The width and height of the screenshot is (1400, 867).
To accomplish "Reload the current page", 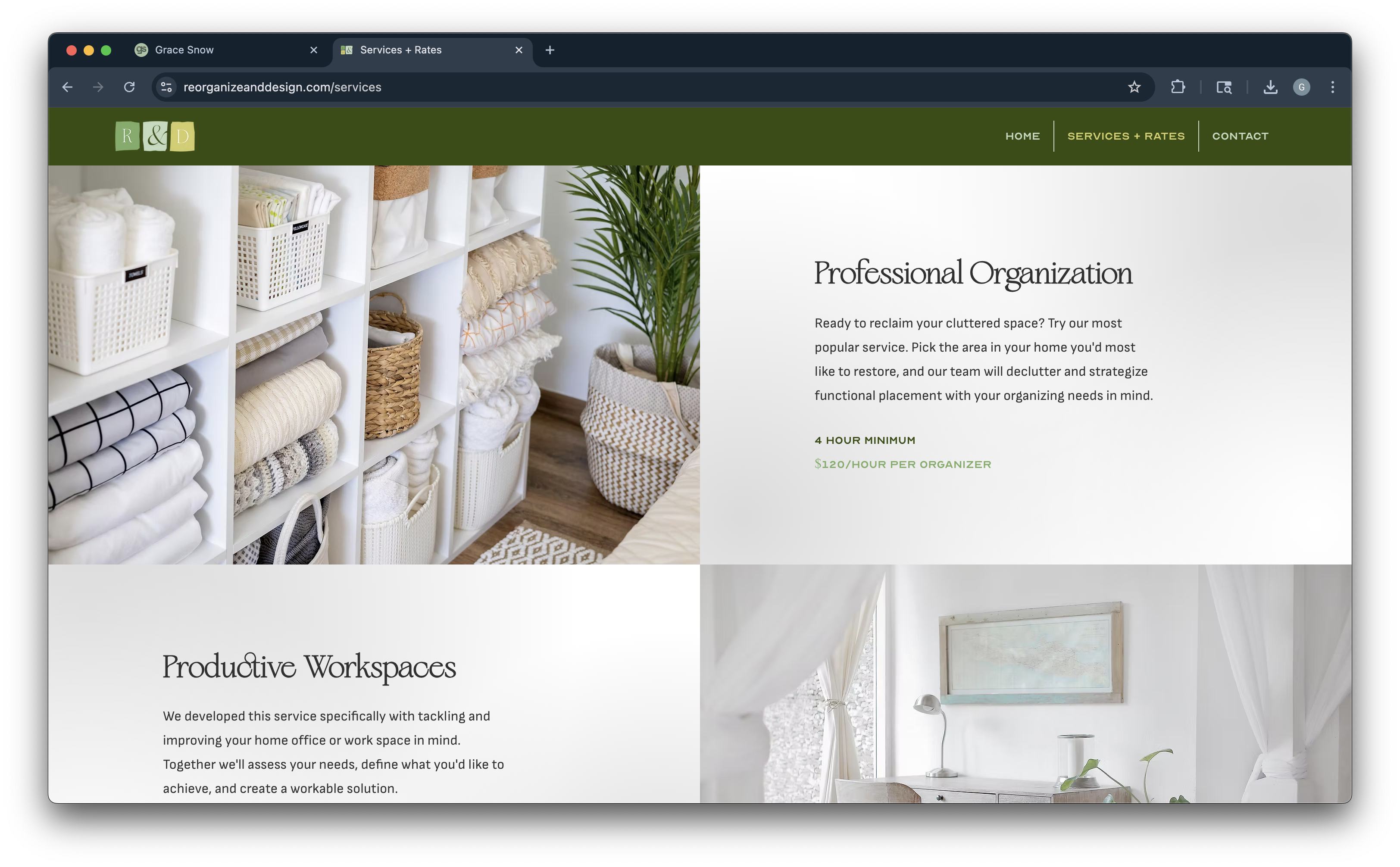I will click(x=130, y=87).
